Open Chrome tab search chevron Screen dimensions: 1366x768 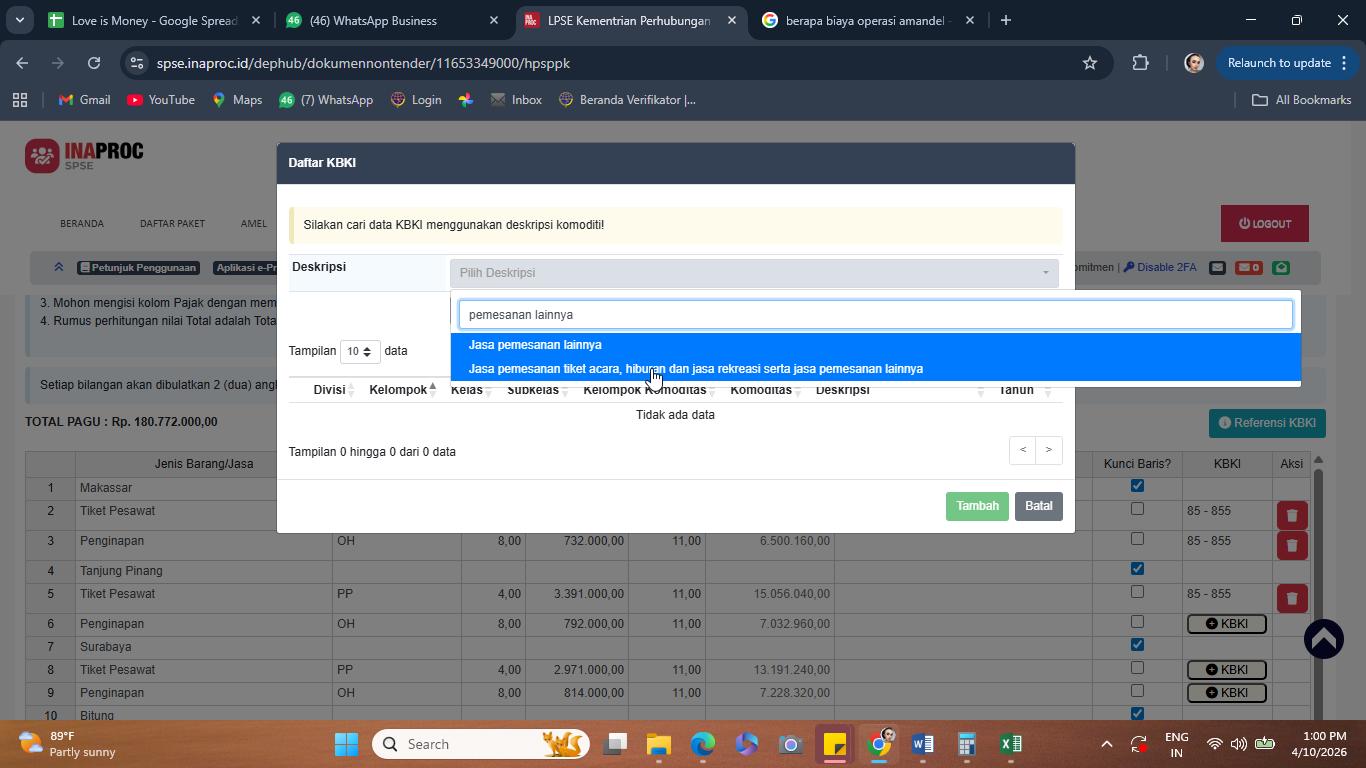tap(19, 20)
